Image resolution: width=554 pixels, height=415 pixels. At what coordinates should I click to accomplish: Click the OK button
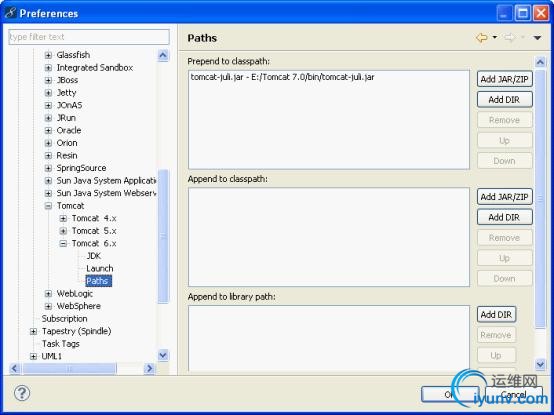[x=449, y=394]
